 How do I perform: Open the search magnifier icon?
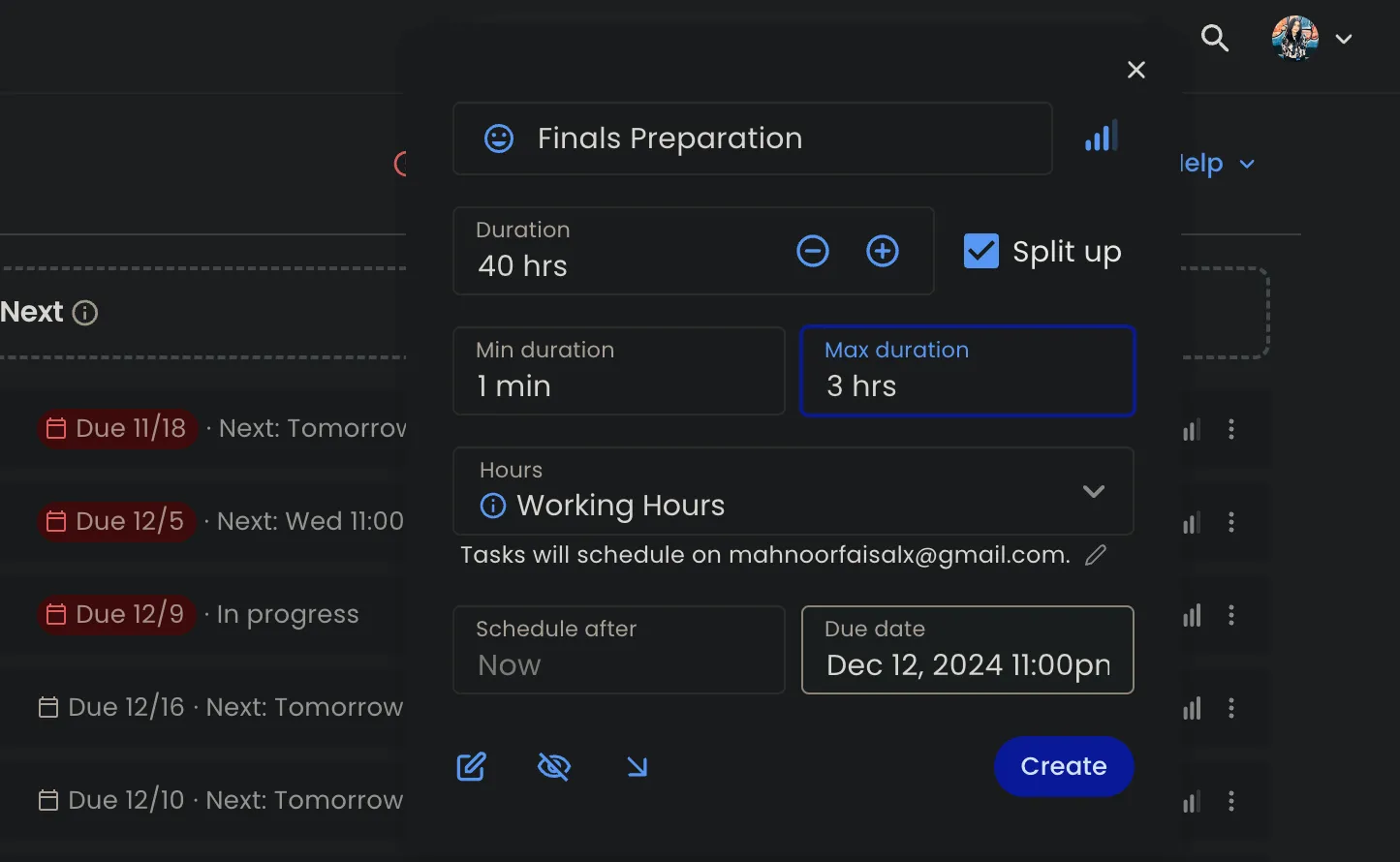pos(1215,39)
